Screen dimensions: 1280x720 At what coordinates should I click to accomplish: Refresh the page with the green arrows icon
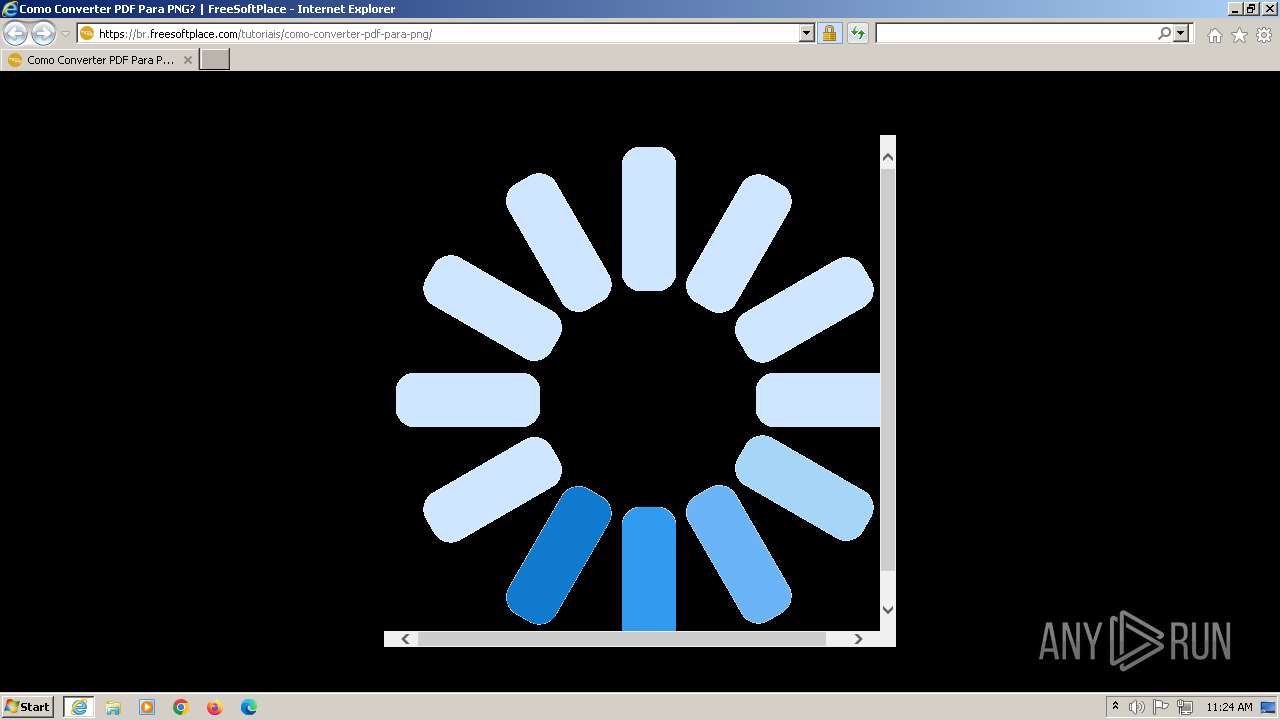(857, 33)
